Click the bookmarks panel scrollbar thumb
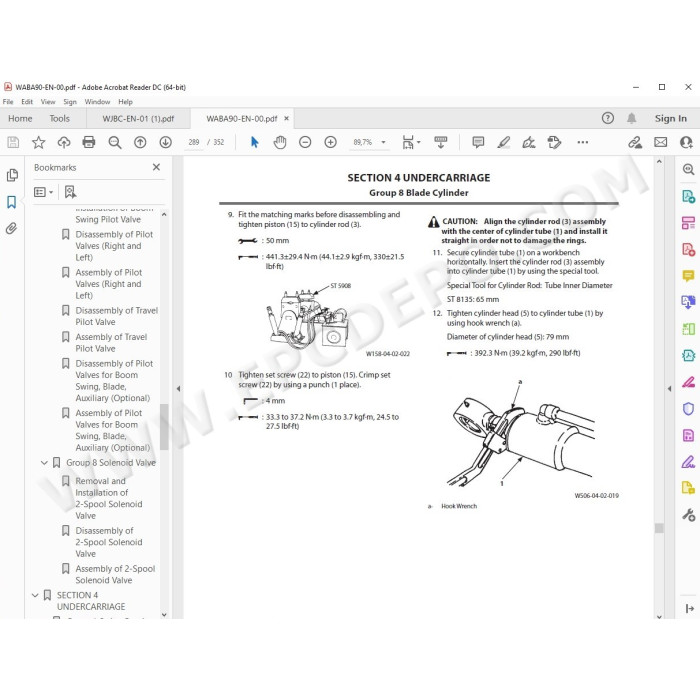700x700 pixels. 164,427
